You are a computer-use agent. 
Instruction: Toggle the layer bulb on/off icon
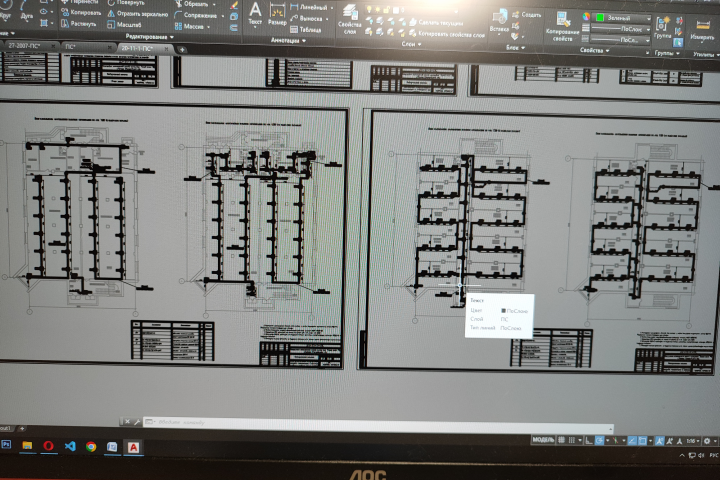tap(368, 9)
